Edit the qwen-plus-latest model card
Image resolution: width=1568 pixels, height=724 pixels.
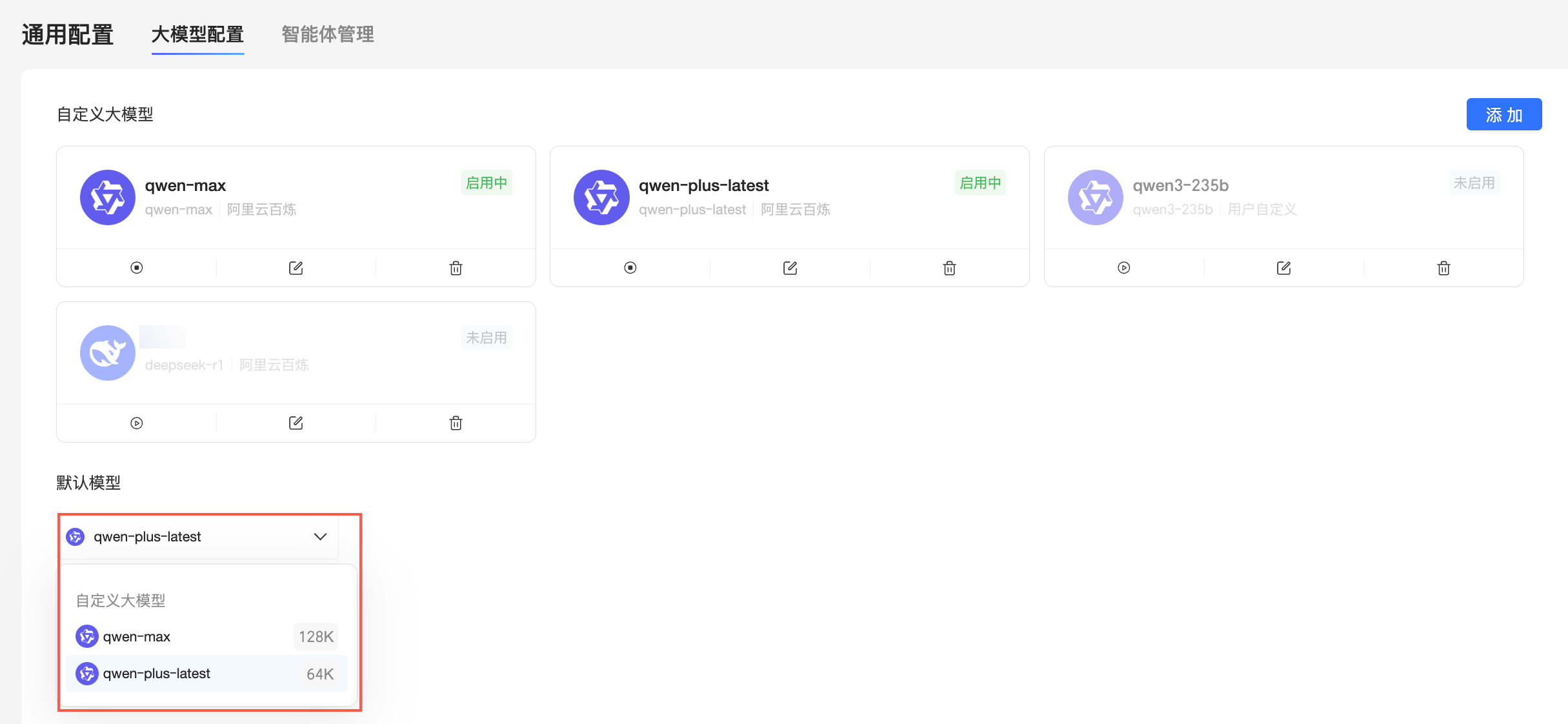(x=790, y=268)
